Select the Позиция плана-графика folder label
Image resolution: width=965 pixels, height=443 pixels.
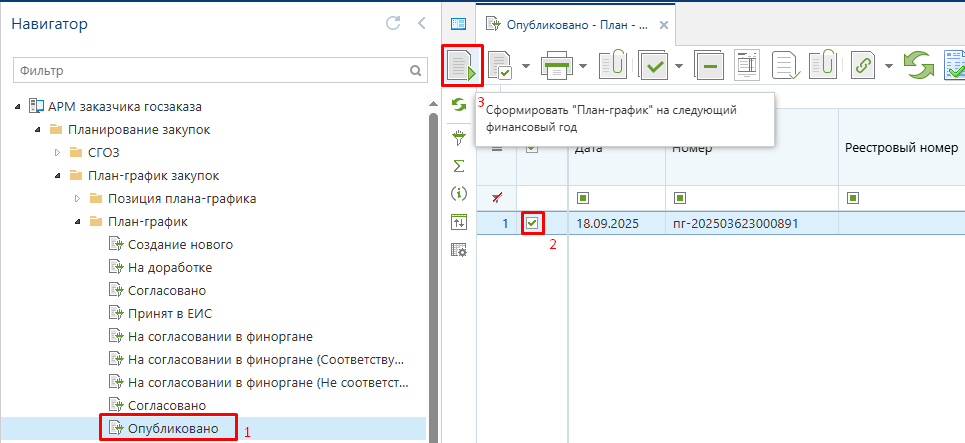(182, 199)
